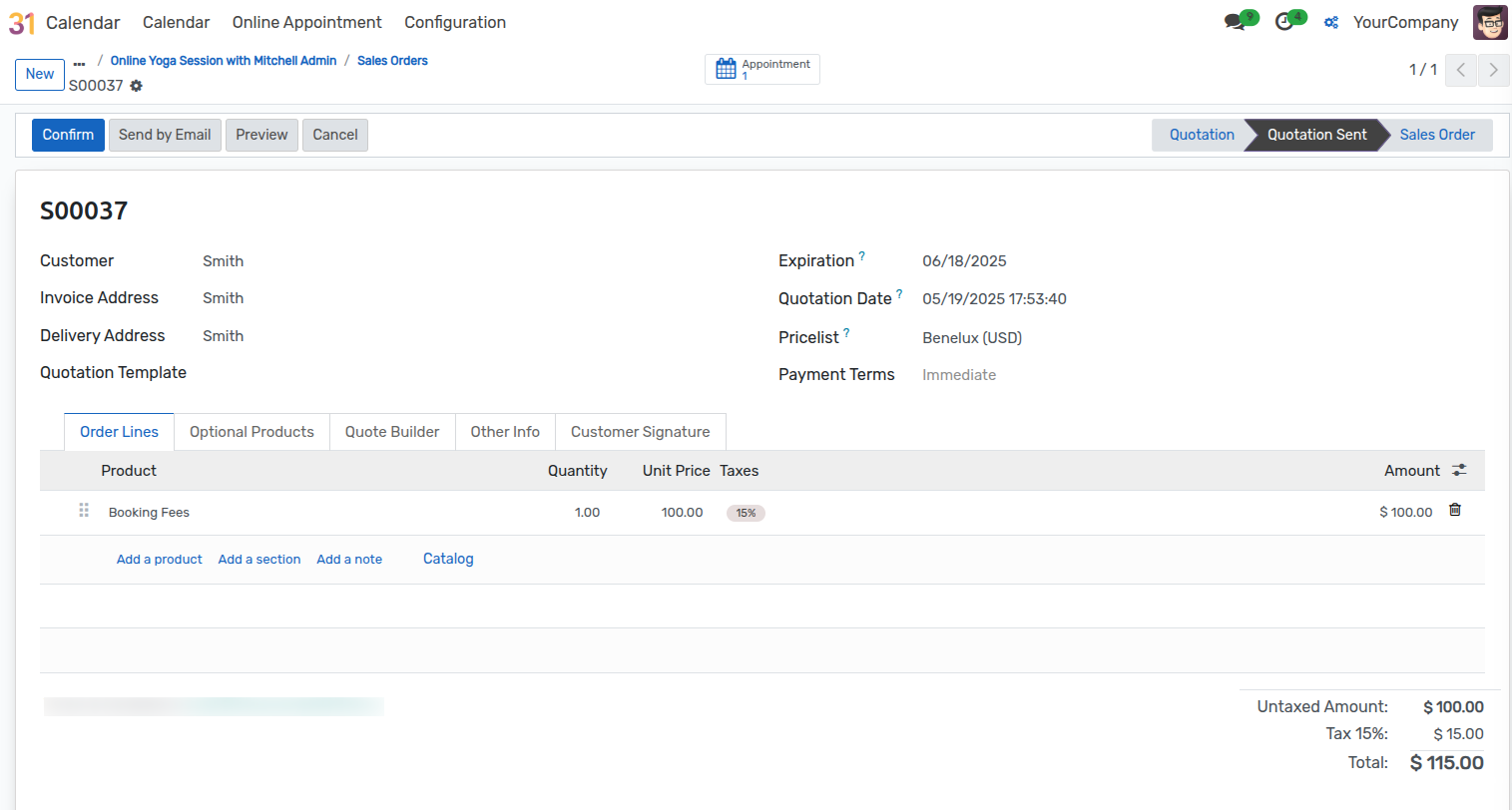
Task: Click the gear icon beside S00037
Action: [x=137, y=86]
